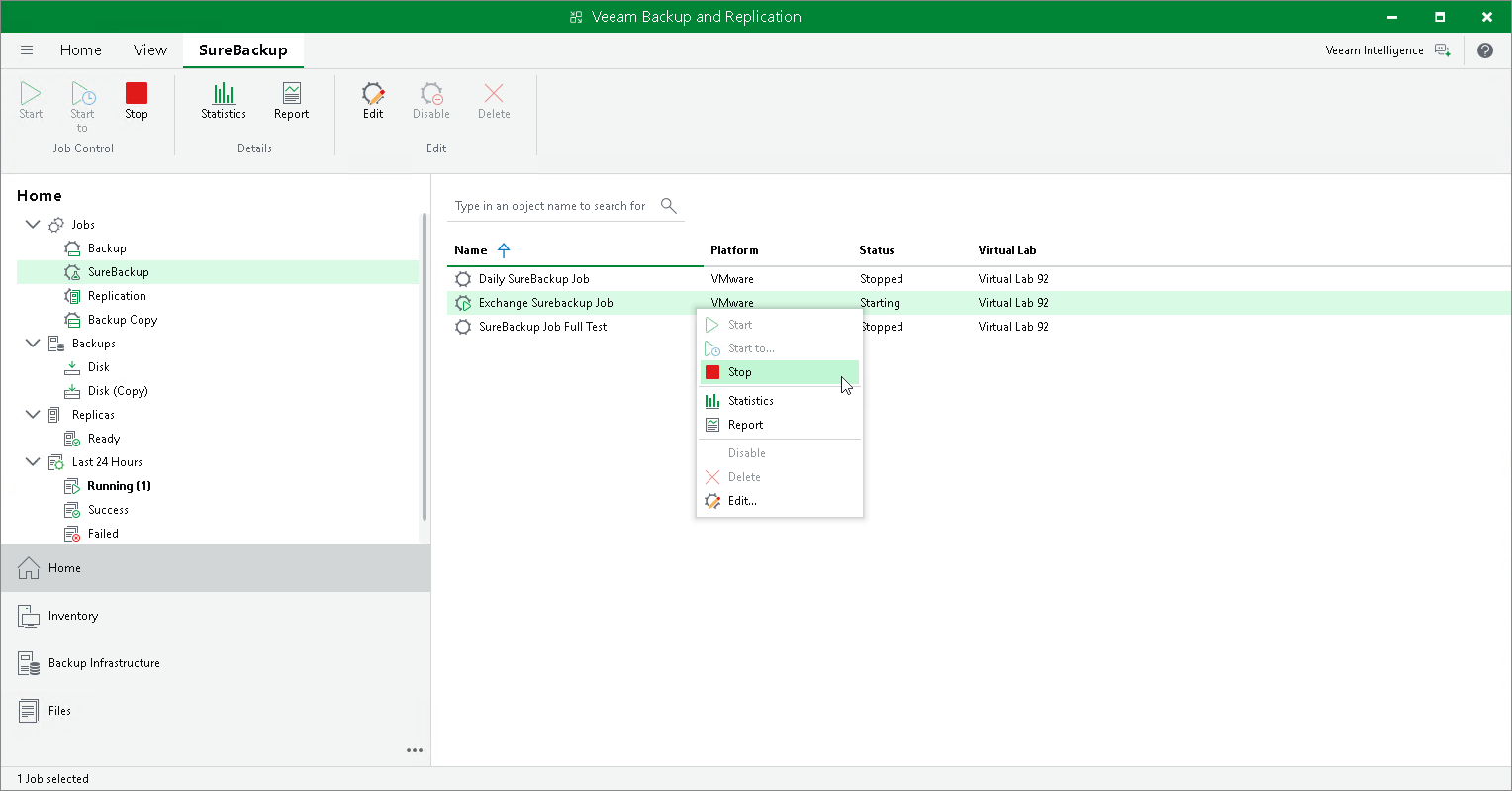The image size is (1512, 791).
Task: Select Disk under Backups
Action: click(99, 367)
